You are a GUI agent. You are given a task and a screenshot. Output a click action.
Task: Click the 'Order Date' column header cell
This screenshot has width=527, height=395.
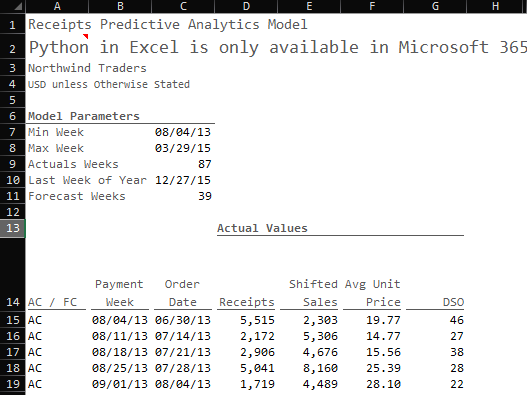coord(183,293)
